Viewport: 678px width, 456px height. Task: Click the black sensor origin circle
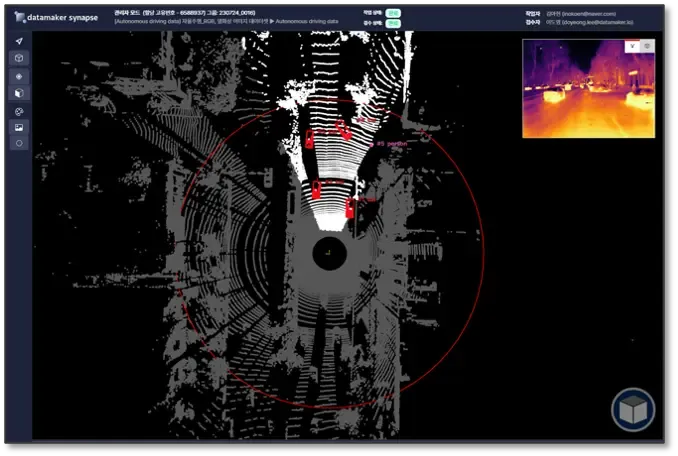(328, 253)
